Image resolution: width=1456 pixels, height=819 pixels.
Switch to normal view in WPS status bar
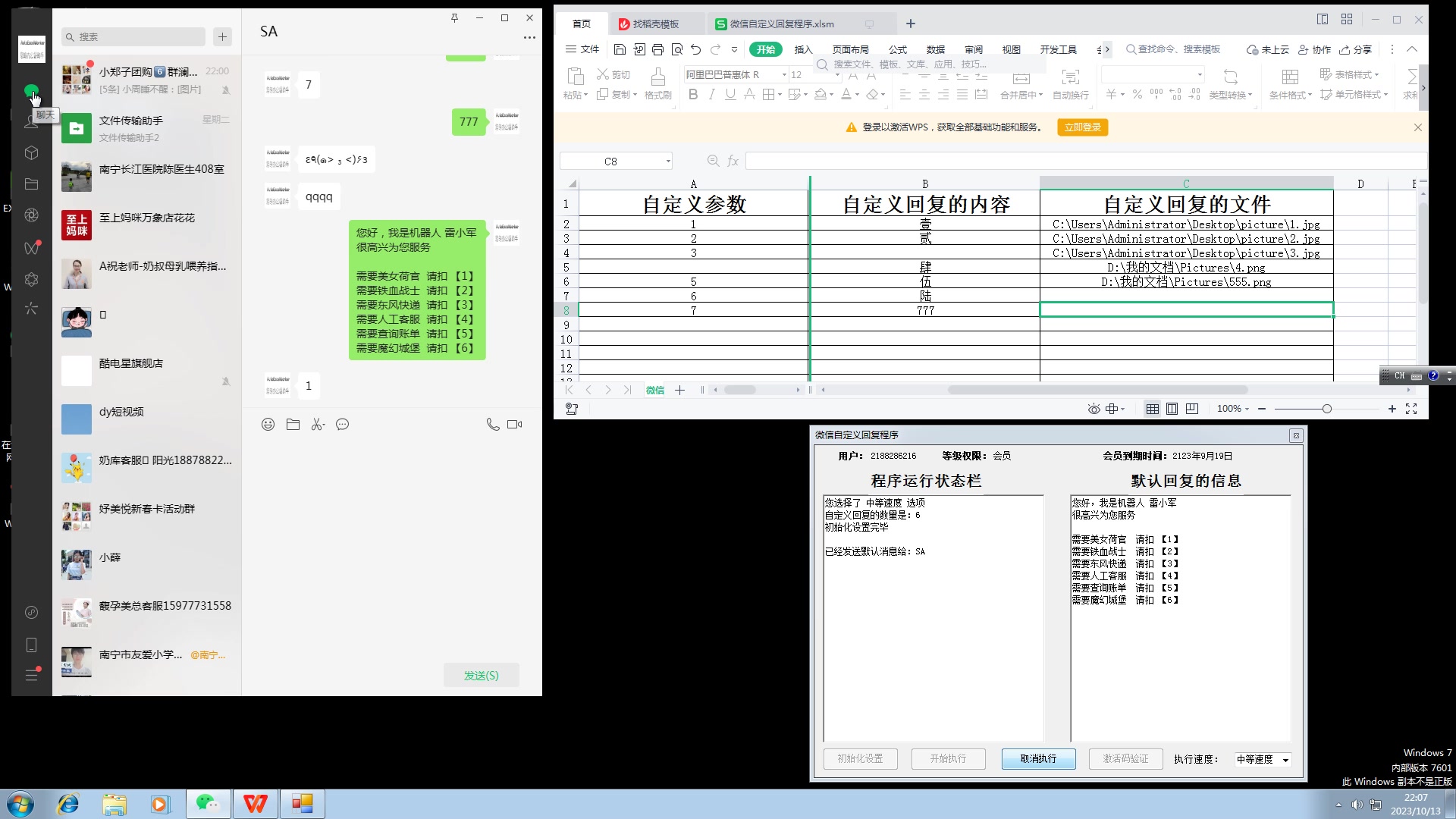coord(1152,409)
